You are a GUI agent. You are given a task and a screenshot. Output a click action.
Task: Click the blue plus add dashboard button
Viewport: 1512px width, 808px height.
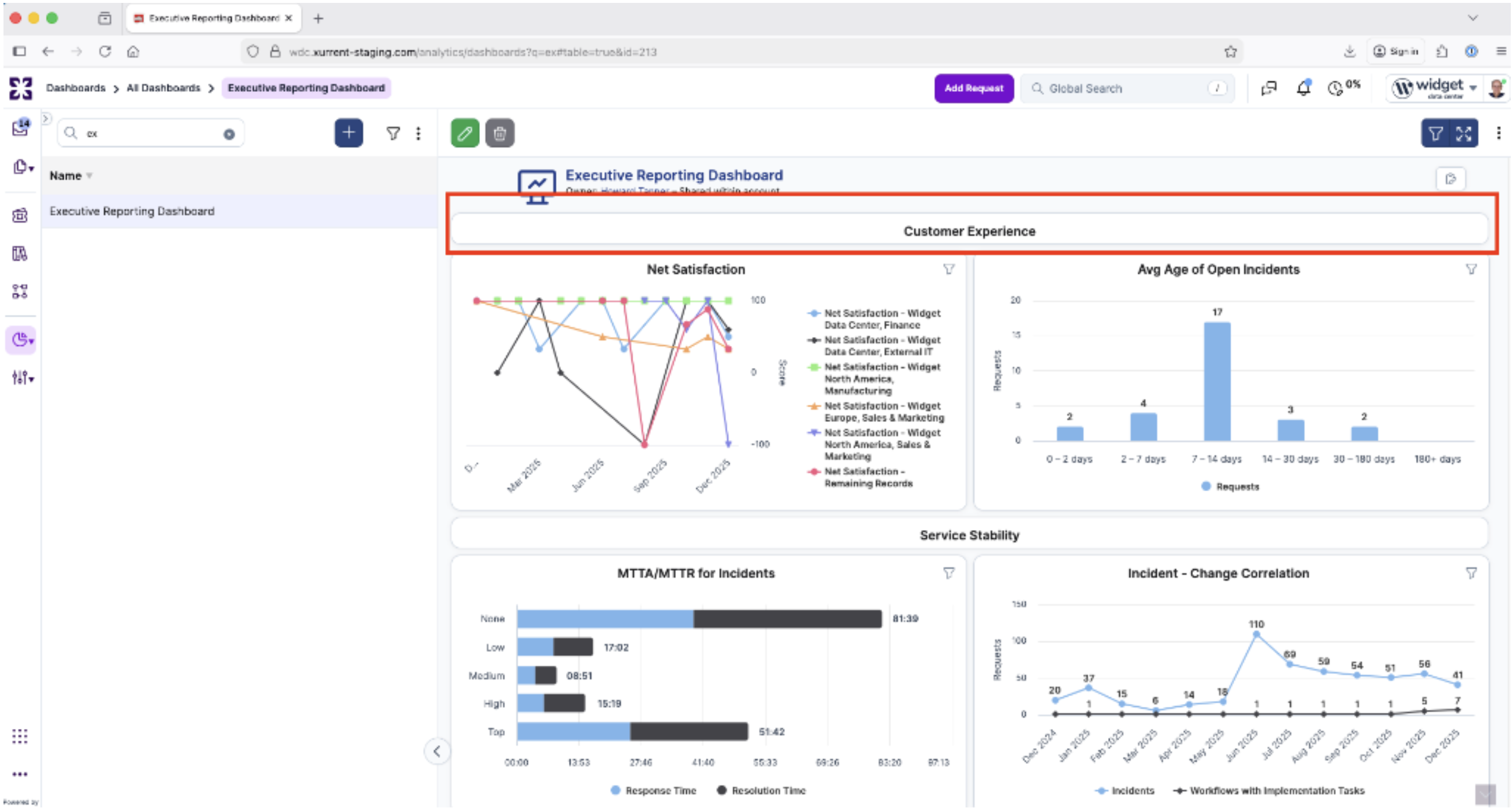[x=349, y=133]
